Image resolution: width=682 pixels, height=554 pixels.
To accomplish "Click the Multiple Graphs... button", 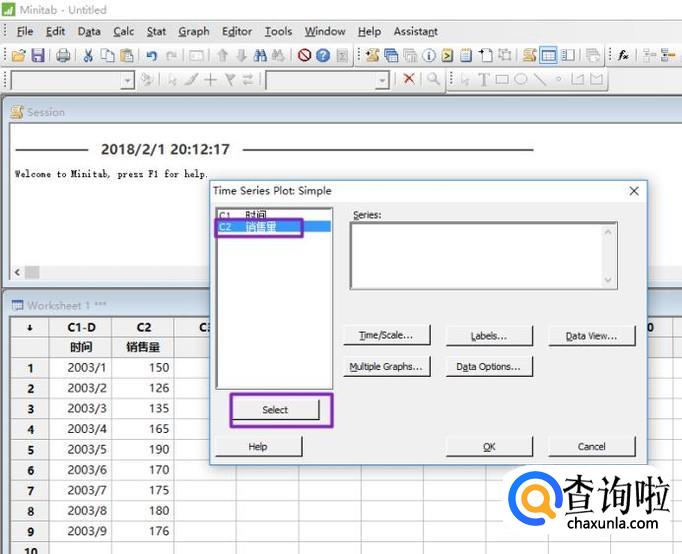I will tap(386, 367).
